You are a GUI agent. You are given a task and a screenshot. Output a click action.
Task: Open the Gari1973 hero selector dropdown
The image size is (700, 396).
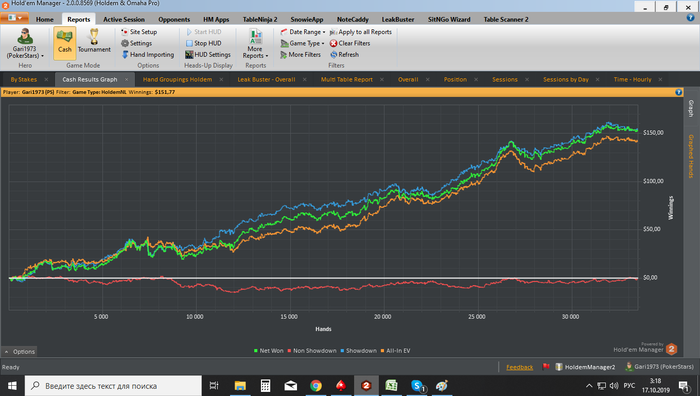[25, 43]
